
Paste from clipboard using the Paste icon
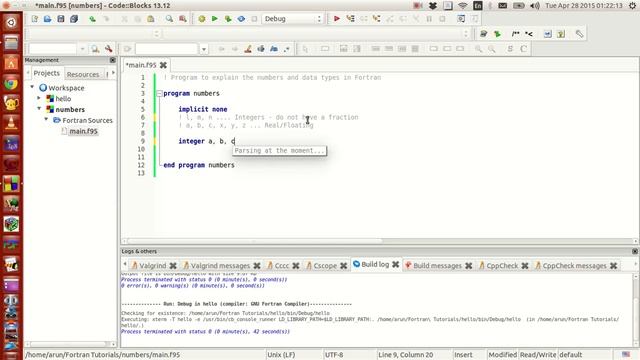pyautogui.click(x=151, y=19)
